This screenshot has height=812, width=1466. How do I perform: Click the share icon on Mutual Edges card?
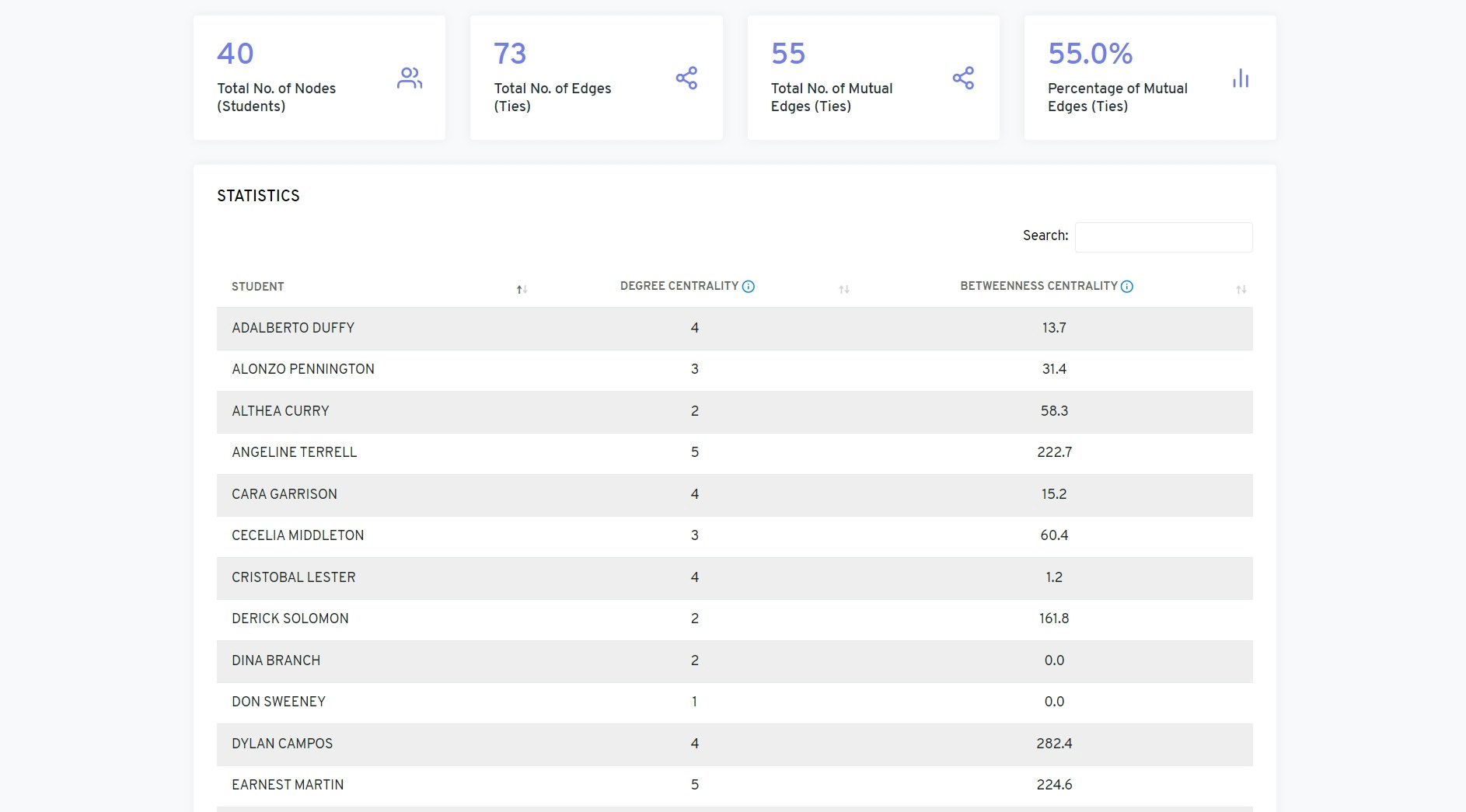[x=964, y=78]
